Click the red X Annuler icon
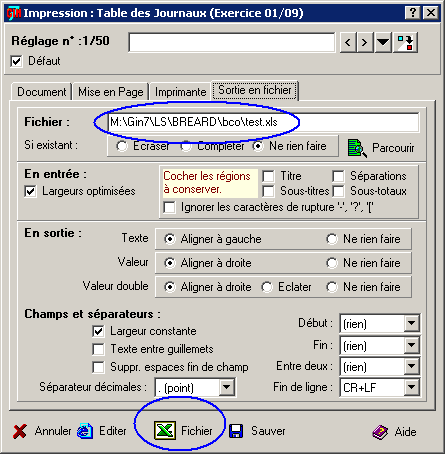Screen dimensions: 445x454 (x=20, y=431)
